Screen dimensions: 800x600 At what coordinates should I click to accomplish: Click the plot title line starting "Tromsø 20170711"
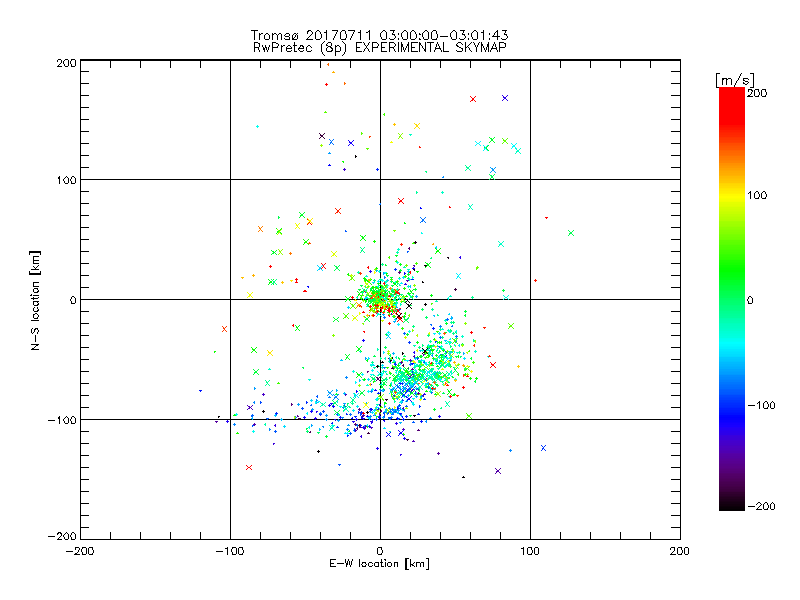(x=380, y=35)
